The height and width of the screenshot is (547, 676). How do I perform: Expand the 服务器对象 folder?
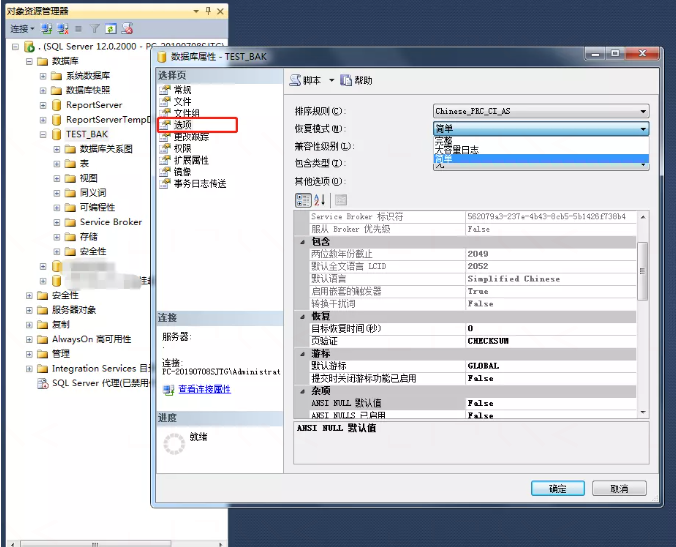[29, 310]
